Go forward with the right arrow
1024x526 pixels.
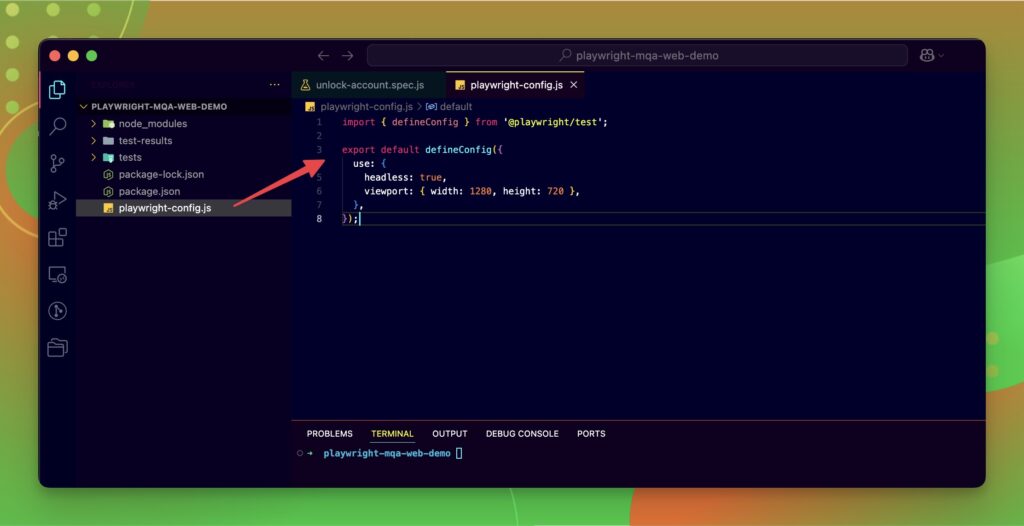tap(347, 56)
